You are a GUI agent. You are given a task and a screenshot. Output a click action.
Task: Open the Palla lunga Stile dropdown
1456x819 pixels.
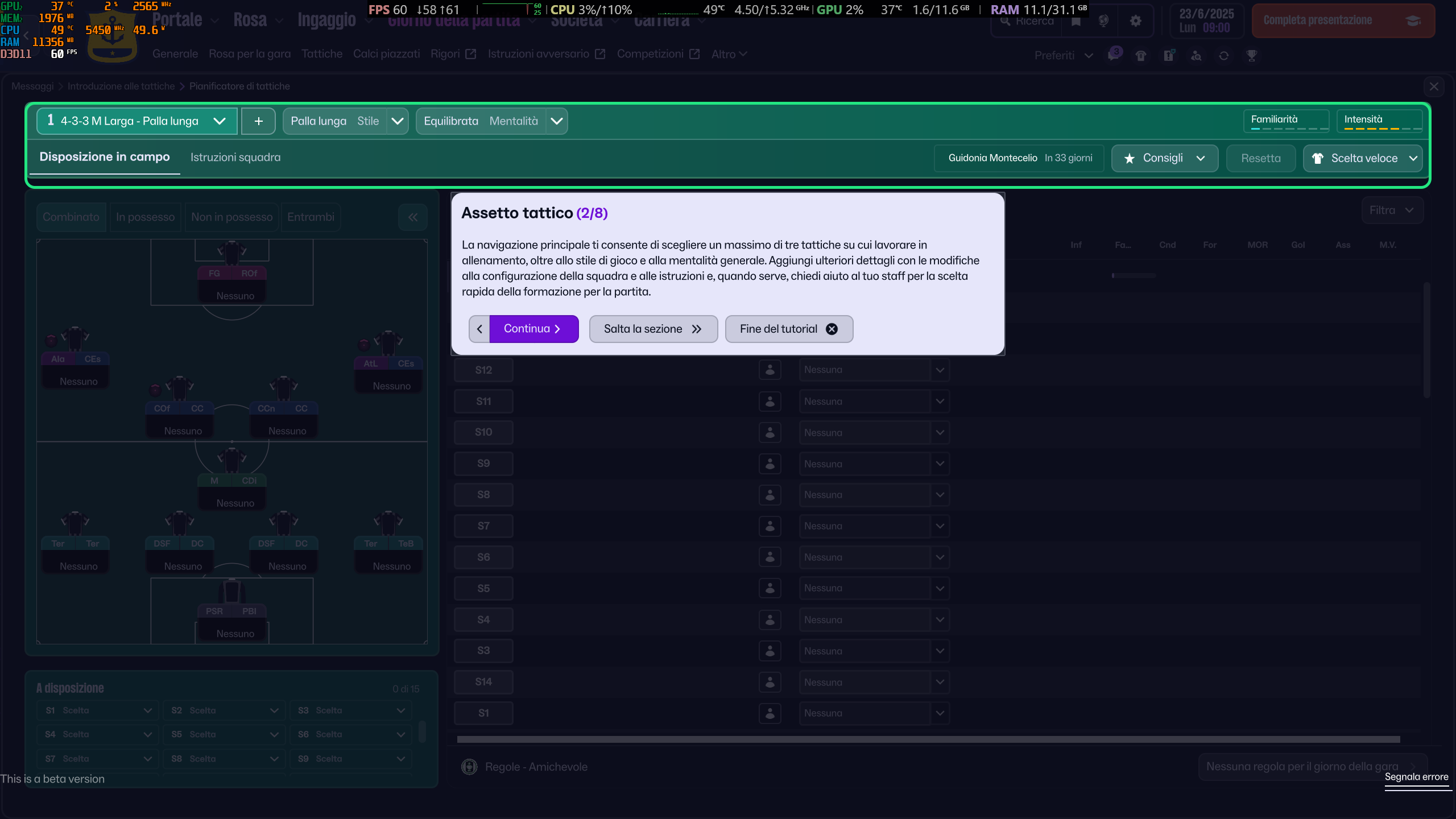pos(398,121)
